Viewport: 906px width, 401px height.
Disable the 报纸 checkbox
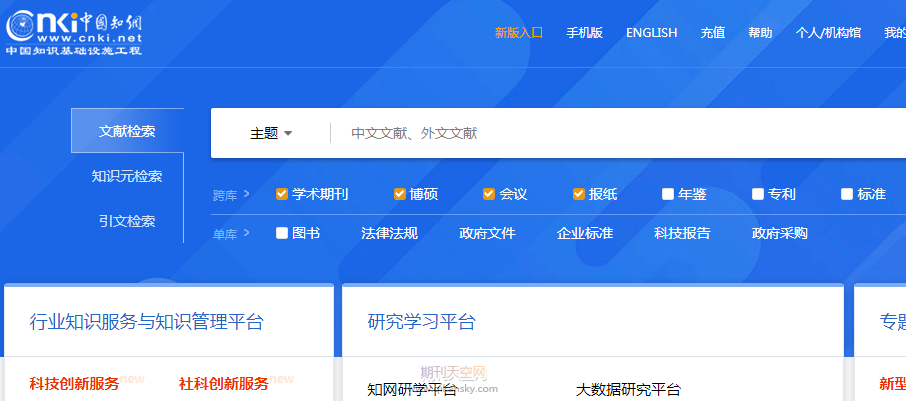coord(579,194)
